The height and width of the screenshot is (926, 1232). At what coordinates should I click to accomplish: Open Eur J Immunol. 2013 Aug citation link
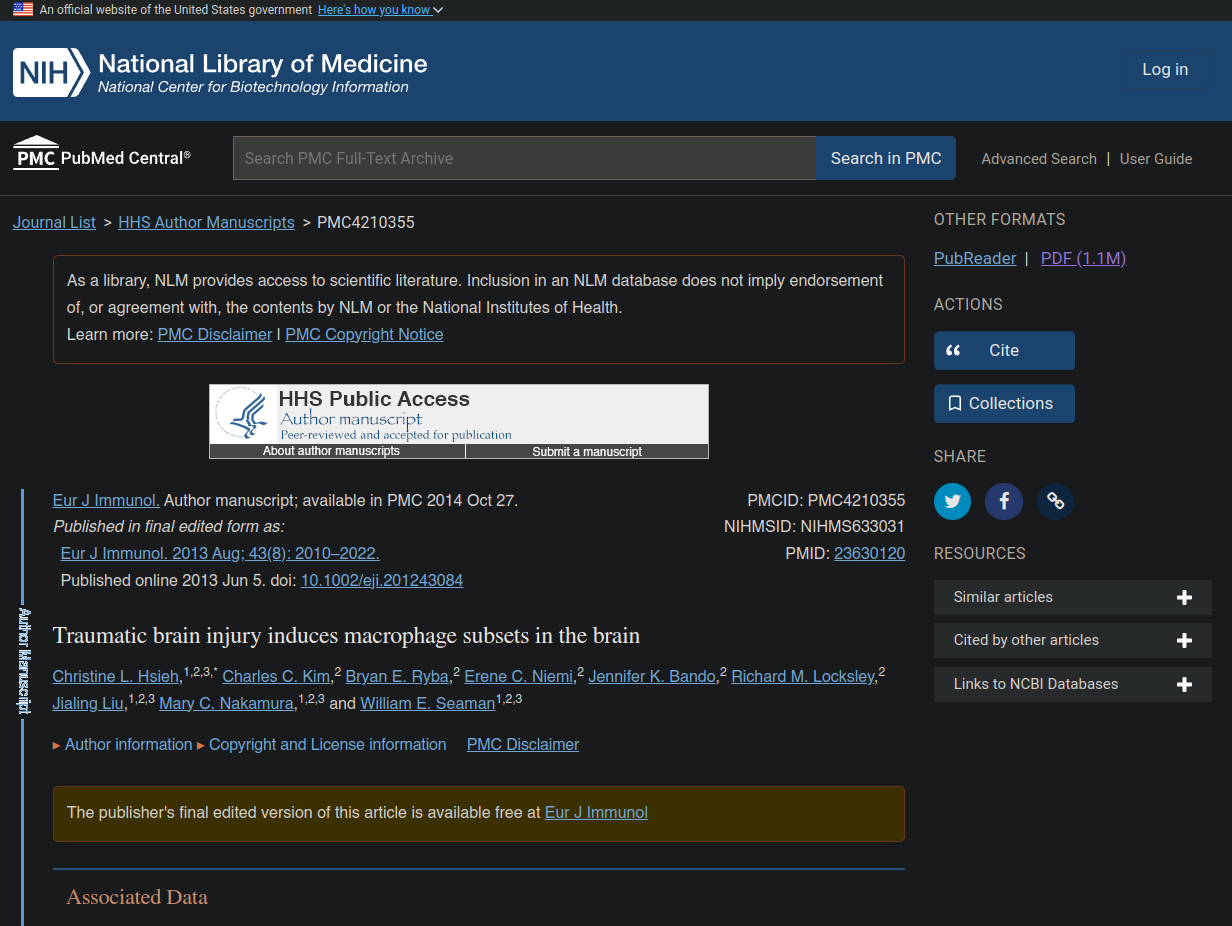[x=220, y=553]
